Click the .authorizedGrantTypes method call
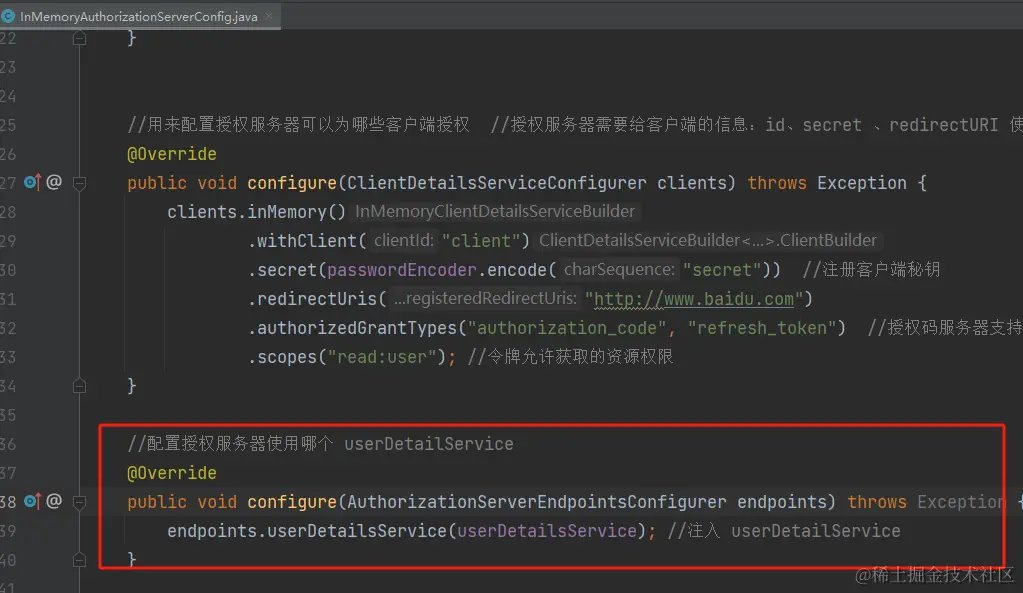The height and width of the screenshot is (593, 1023). click(x=352, y=327)
